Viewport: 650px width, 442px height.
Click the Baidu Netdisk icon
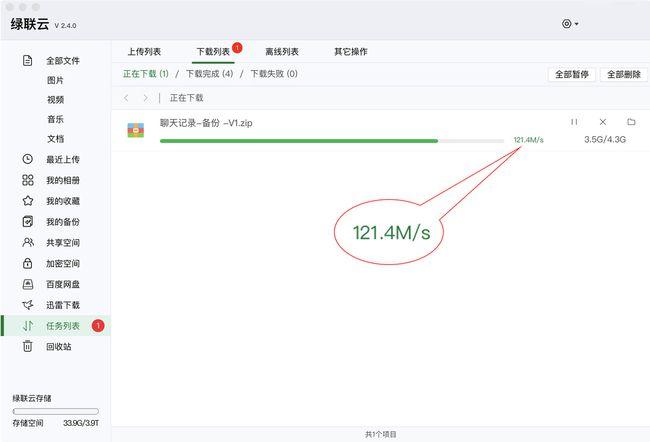27,284
